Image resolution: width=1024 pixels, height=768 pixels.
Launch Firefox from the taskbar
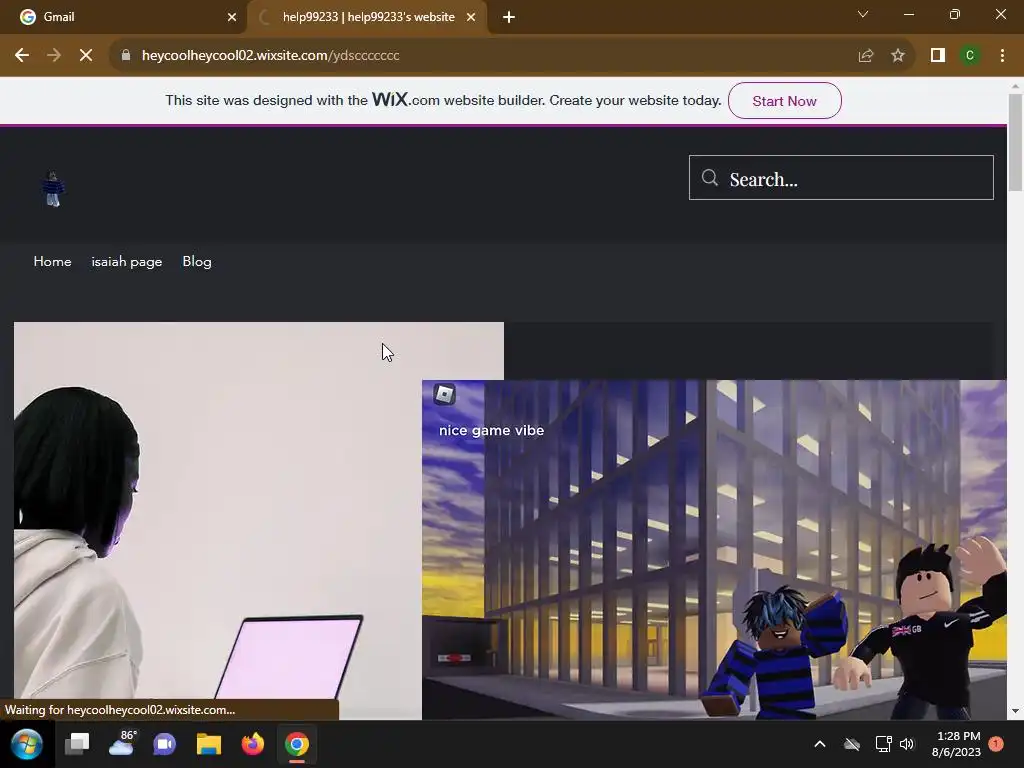(253, 744)
